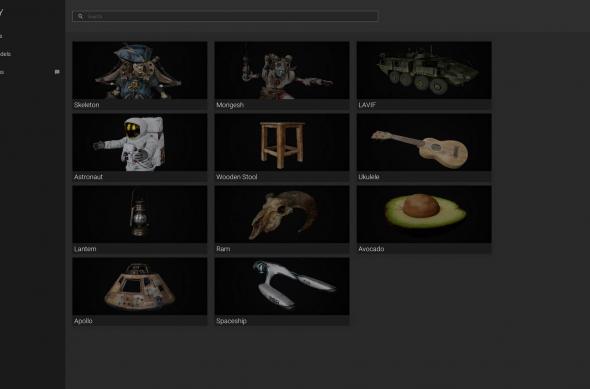Open the sidebar item ending in 'dels'

pos(5,54)
